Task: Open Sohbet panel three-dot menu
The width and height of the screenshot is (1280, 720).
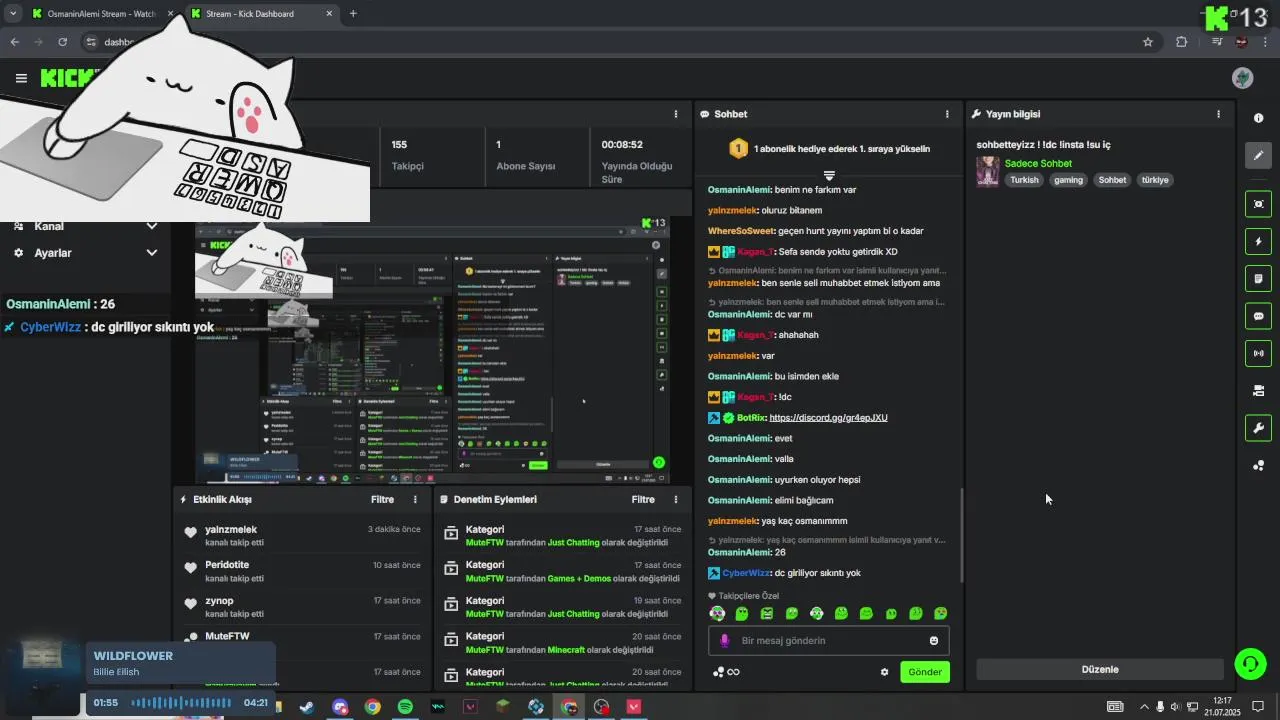Action: point(947,114)
